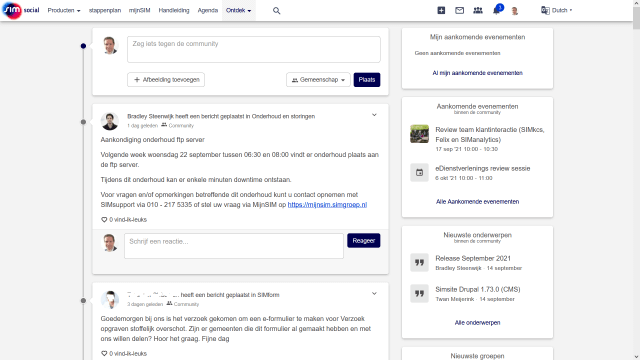Click the Review team klantinteractie event thumbnail
Image resolution: width=640 pixels, height=360 pixels.
tap(420, 134)
